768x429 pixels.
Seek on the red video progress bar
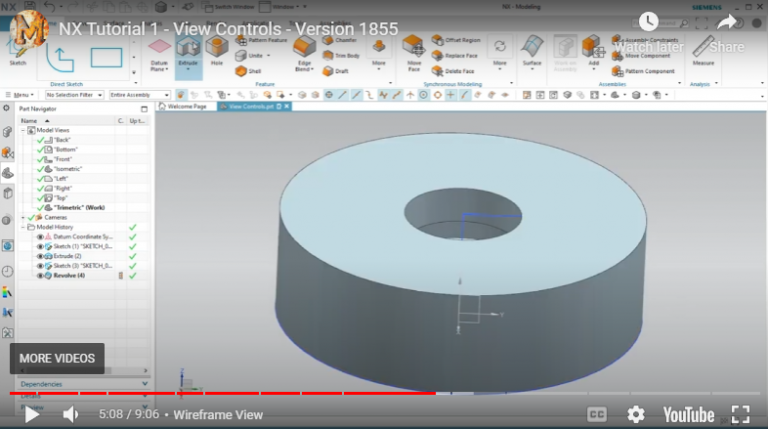pos(222,393)
